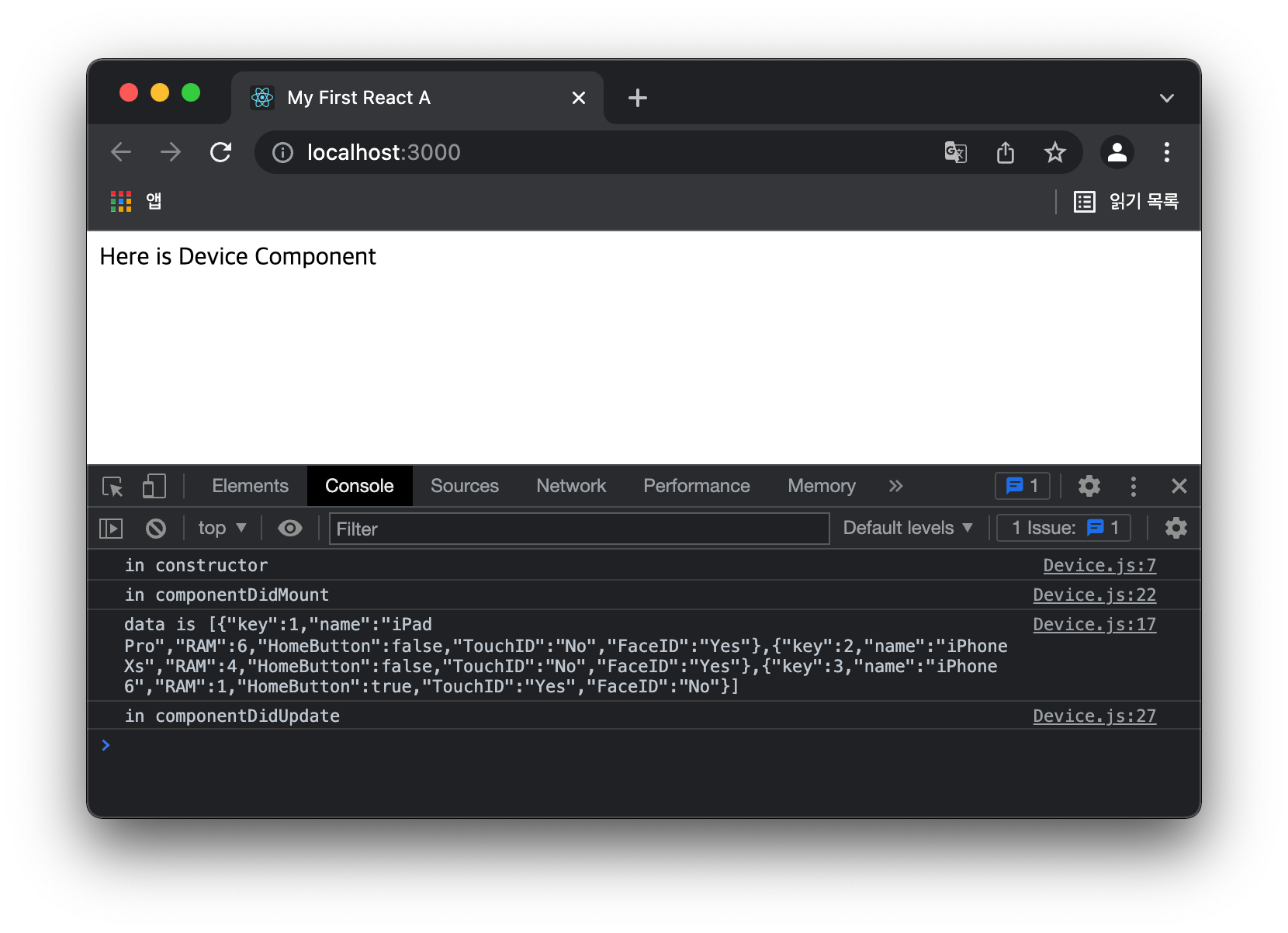Show console sidebar
Viewport: 1288px width, 933px height.
coord(111,529)
